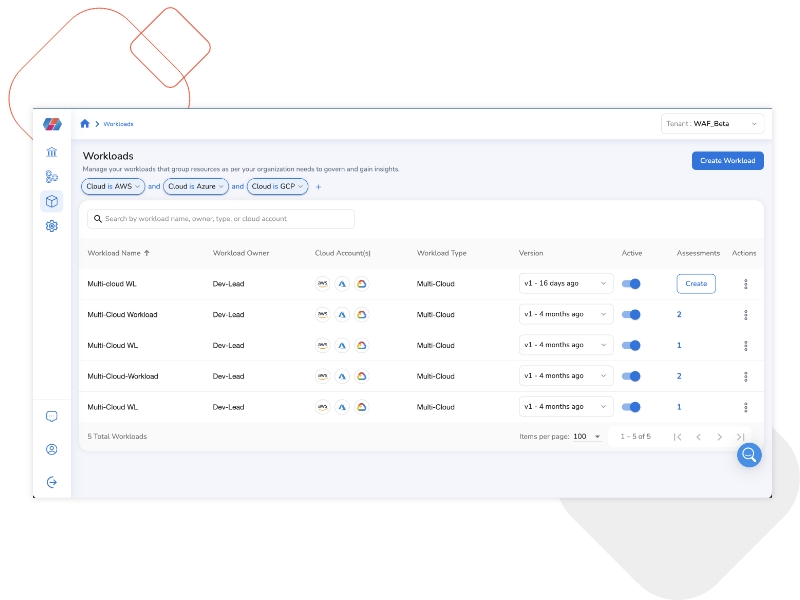
Task: Open the Items per page dropdown
Action: coord(587,437)
